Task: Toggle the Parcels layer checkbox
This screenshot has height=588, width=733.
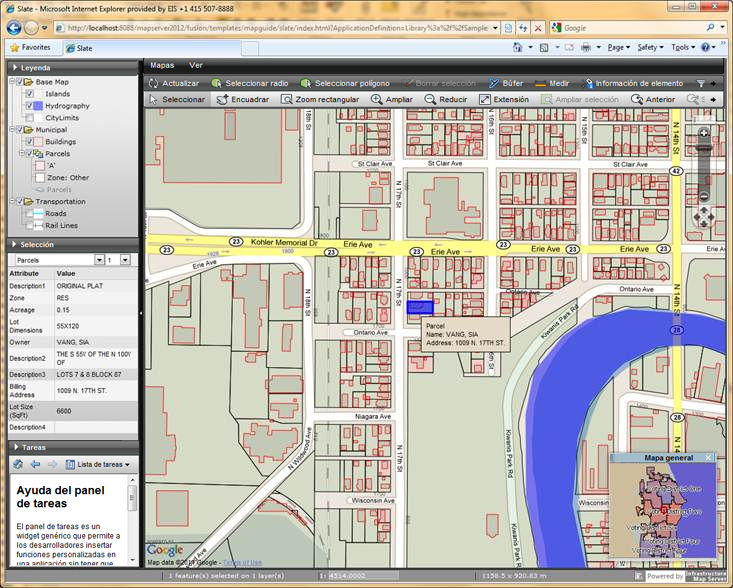Action: (29, 154)
